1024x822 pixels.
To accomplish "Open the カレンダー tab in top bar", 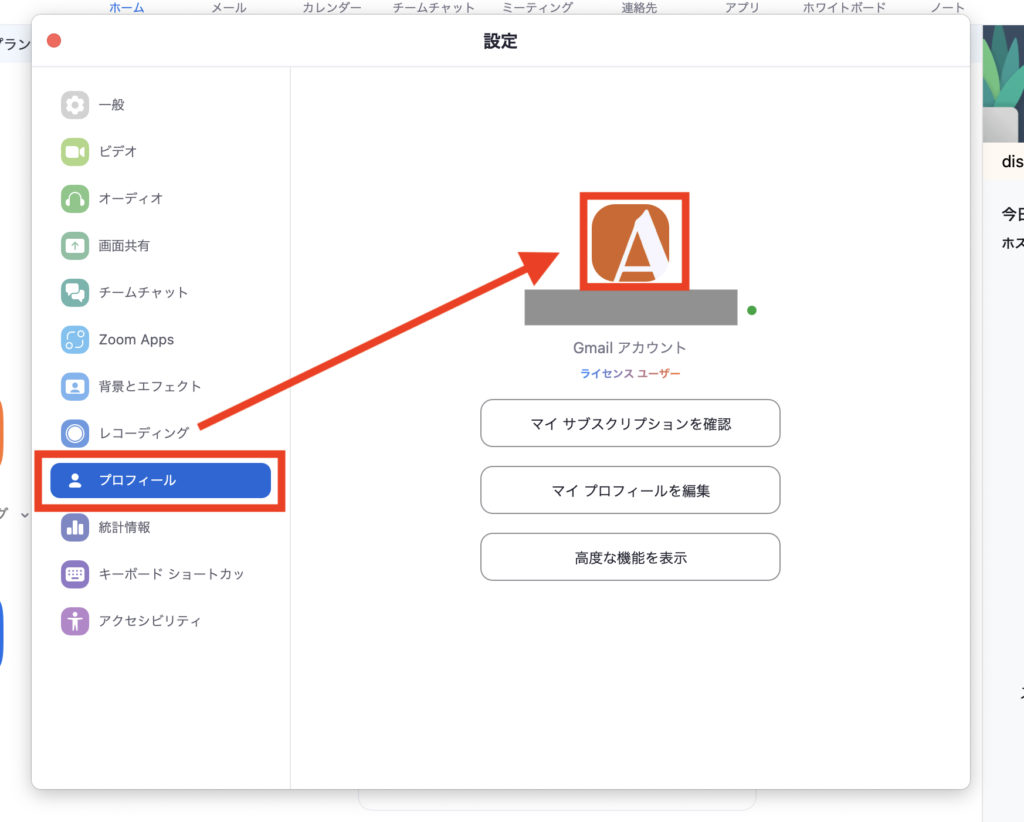I will pos(332,8).
